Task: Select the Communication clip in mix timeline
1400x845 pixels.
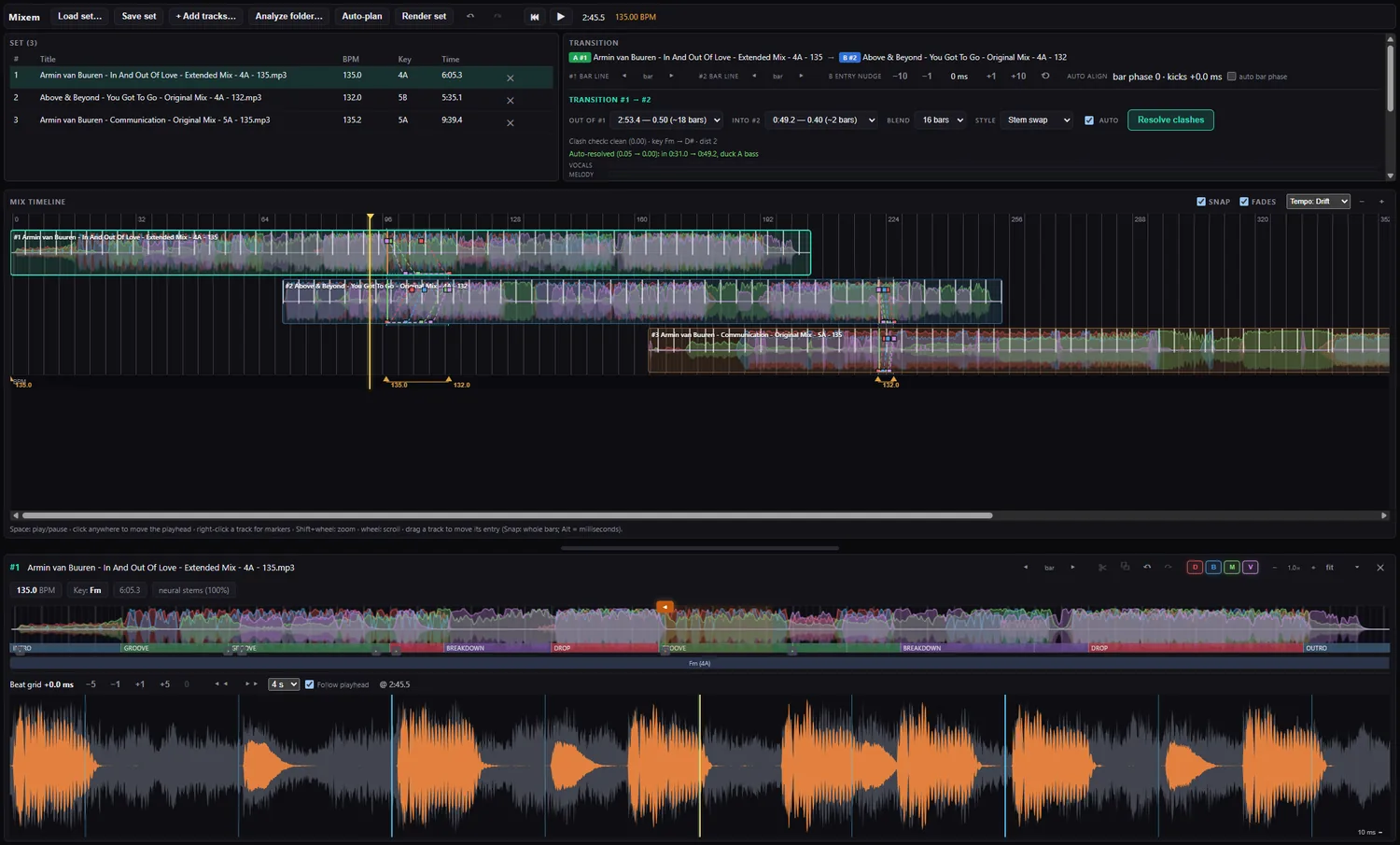Action: 1017,350
